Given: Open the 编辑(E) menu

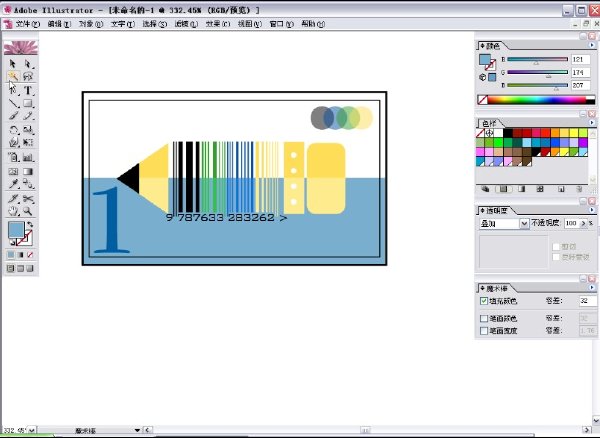Looking at the screenshot, I should [x=59, y=24].
